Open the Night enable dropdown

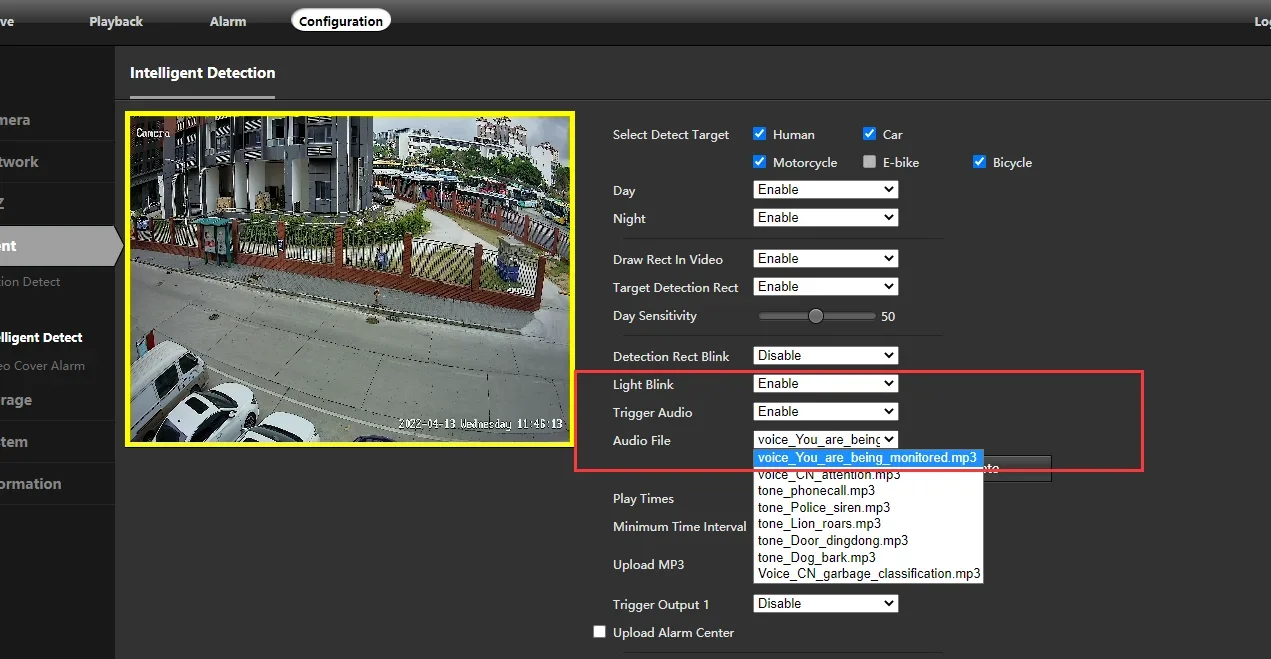point(825,218)
